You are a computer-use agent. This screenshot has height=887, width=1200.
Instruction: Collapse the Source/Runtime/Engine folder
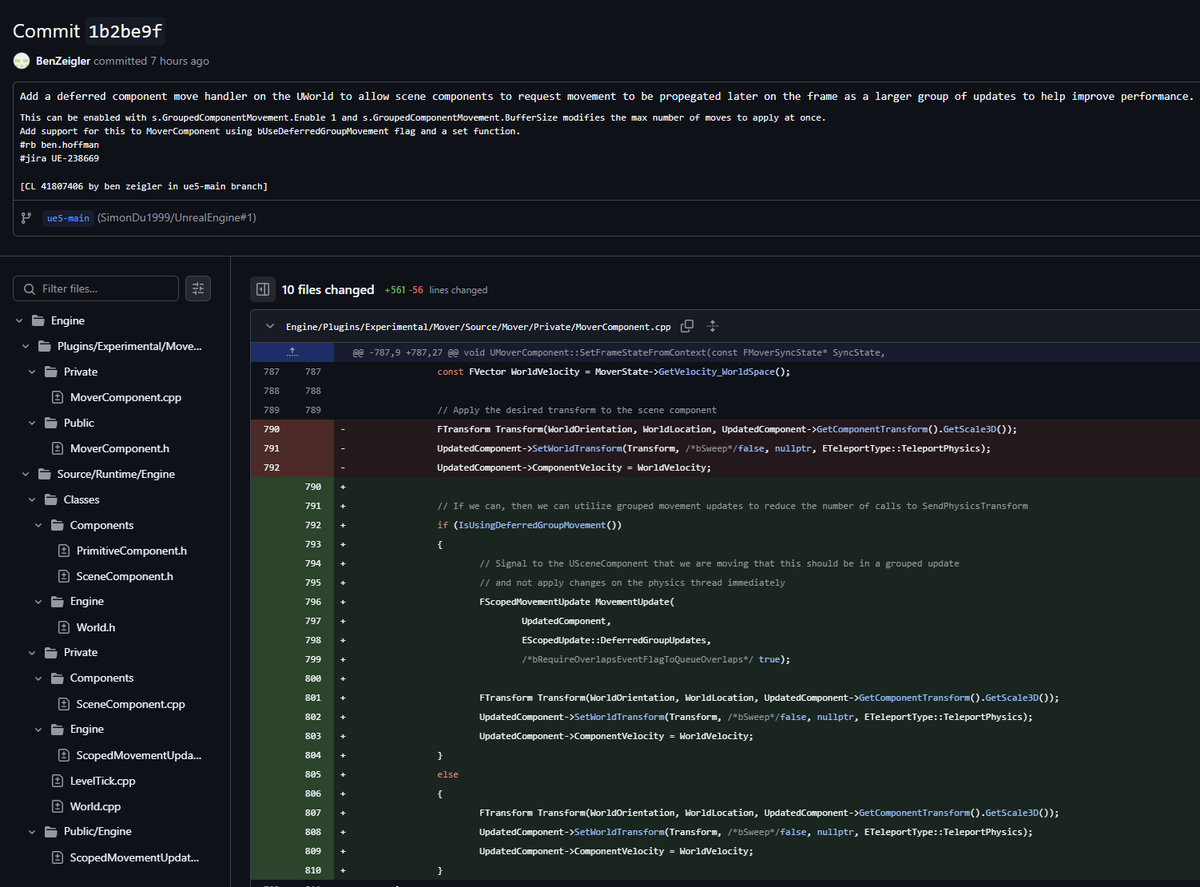click(x=26, y=474)
